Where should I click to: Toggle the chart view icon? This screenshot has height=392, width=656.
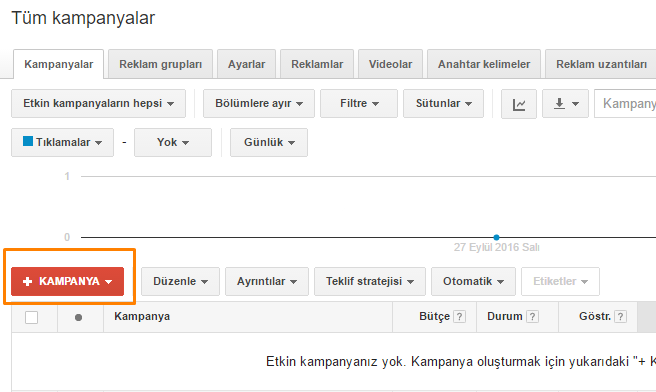point(519,104)
